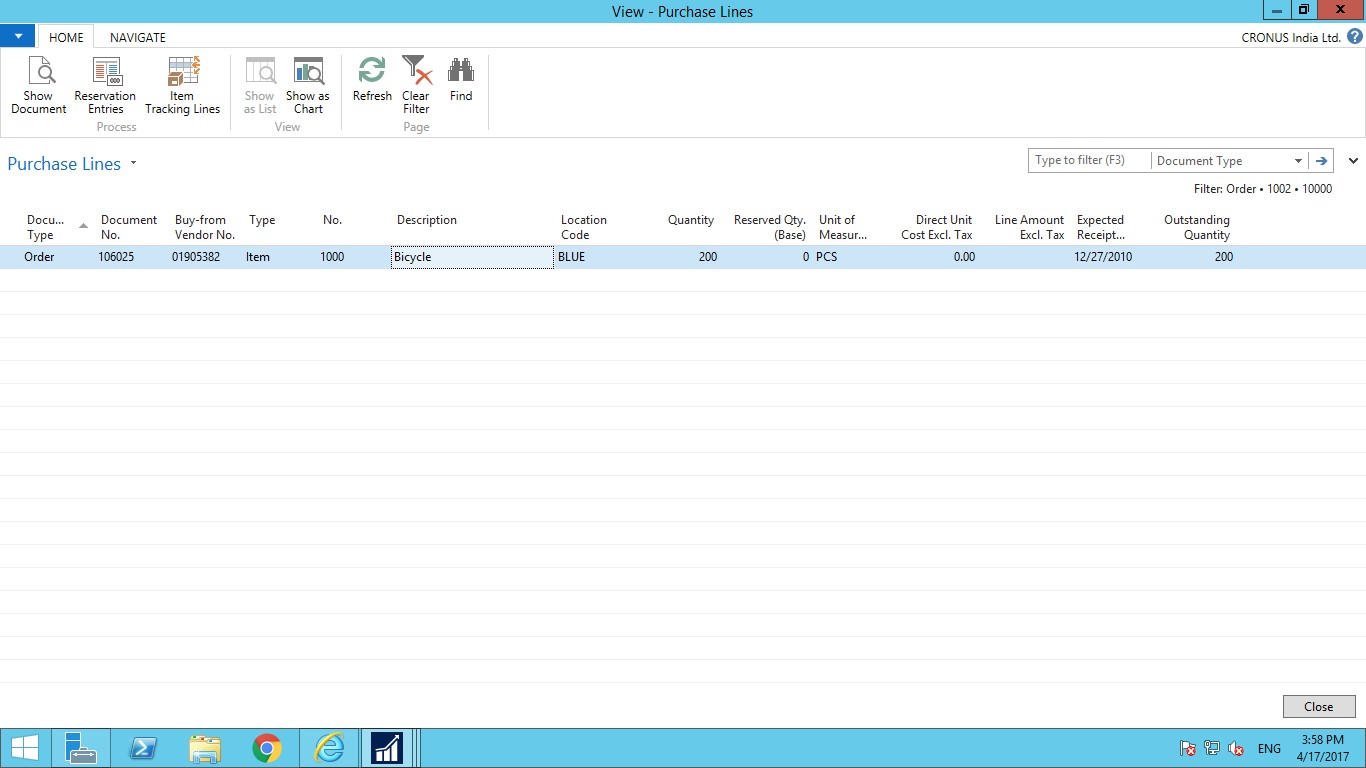Image resolution: width=1366 pixels, height=768 pixels.
Task: Switch to the NAVIGATE tab
Action: tap(138, 37)
